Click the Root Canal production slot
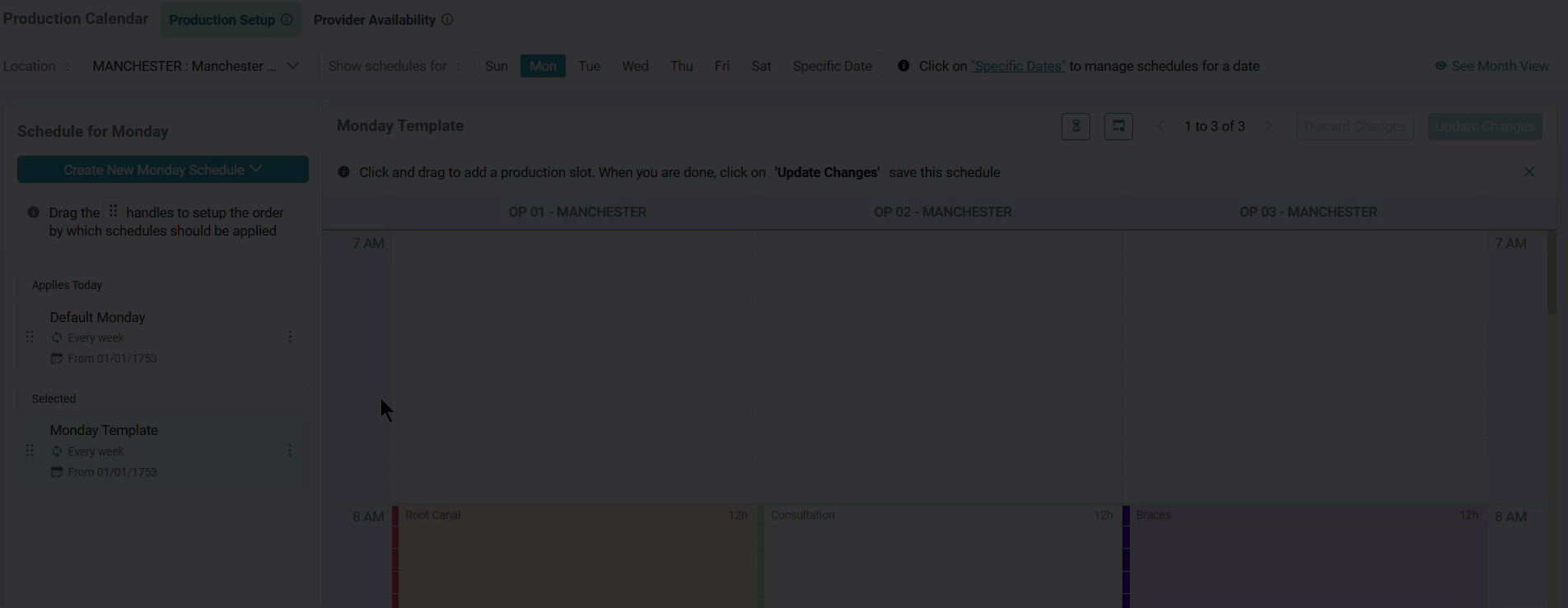The height and width of the screenshot is (608, 1568). tap(575, 557)
